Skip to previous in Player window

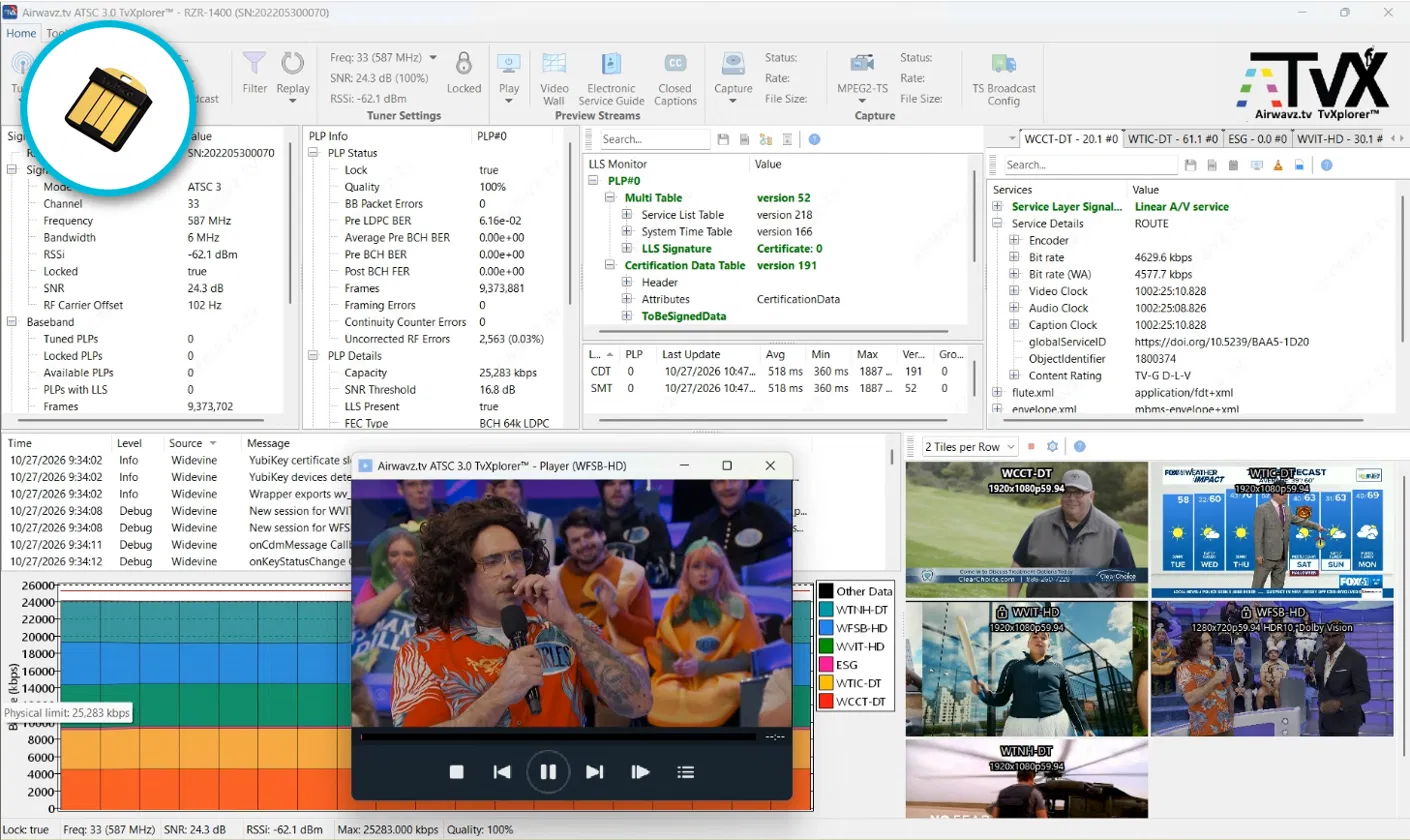(502, 771)
